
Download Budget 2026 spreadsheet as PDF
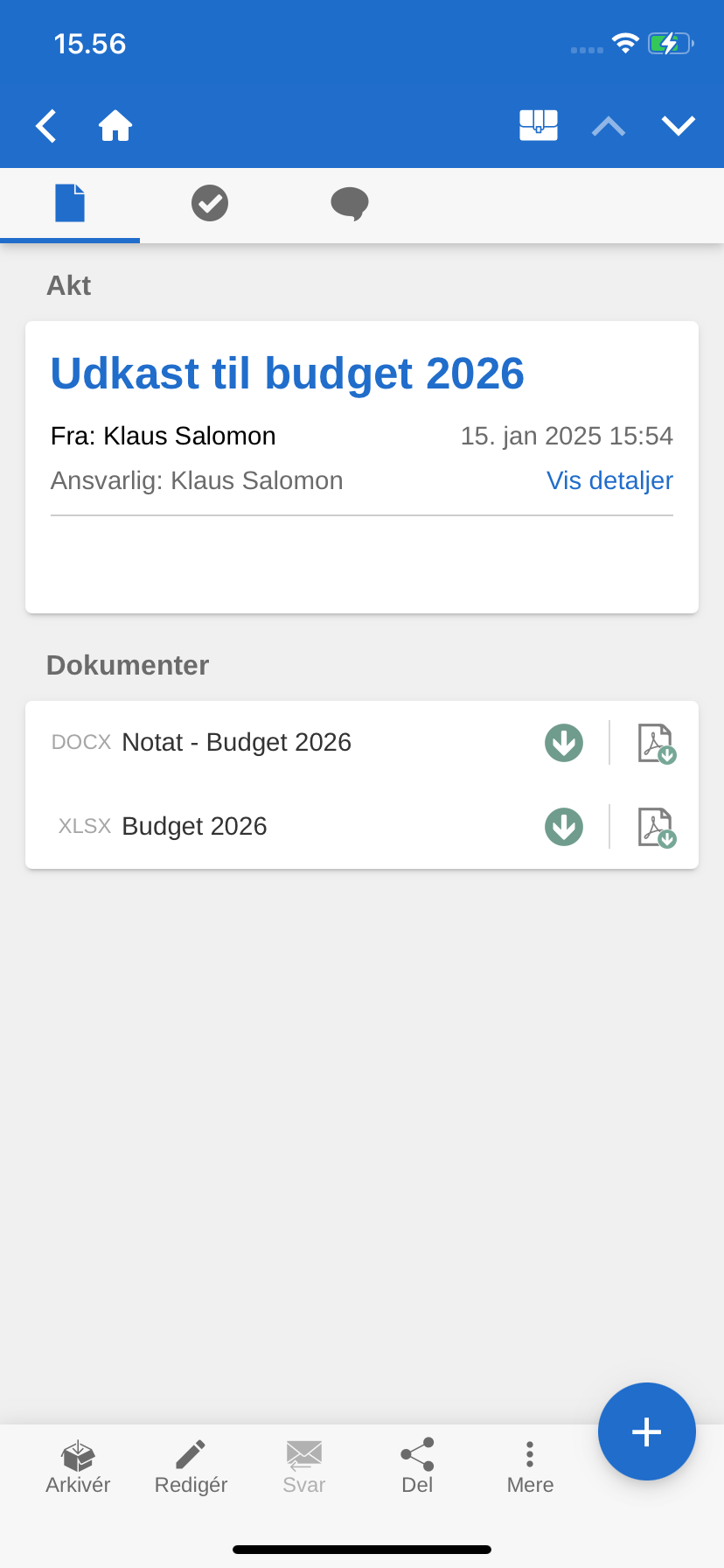(x=656, y=827)
